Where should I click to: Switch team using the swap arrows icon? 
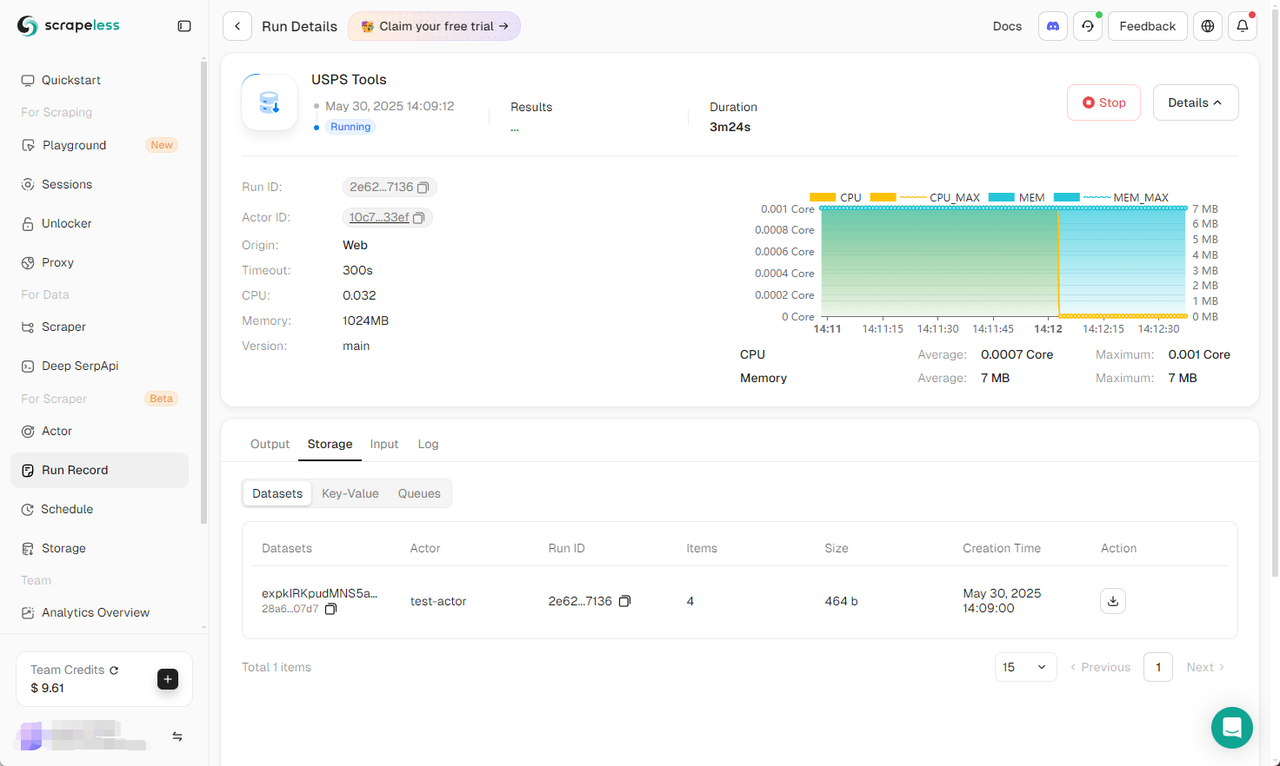click(177, 736)
